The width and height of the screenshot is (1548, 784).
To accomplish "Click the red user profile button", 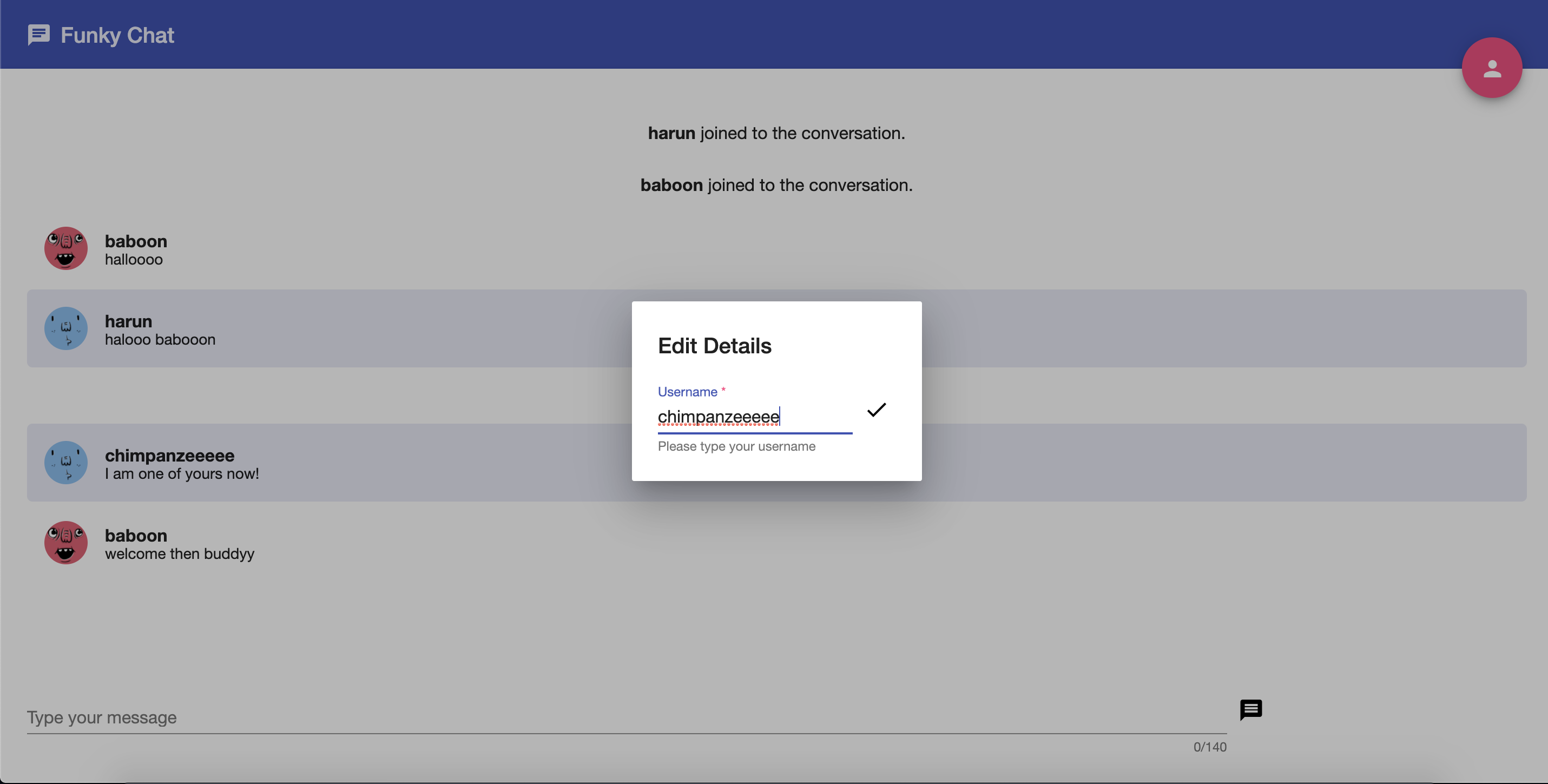I will coord(1491,68).
